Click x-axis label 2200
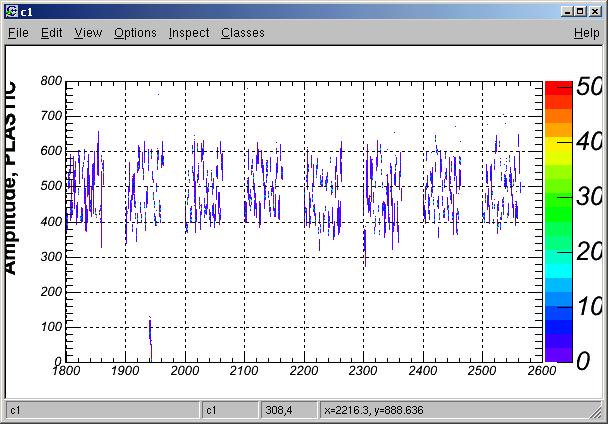 pyautogui.click(x=304, y=371)
